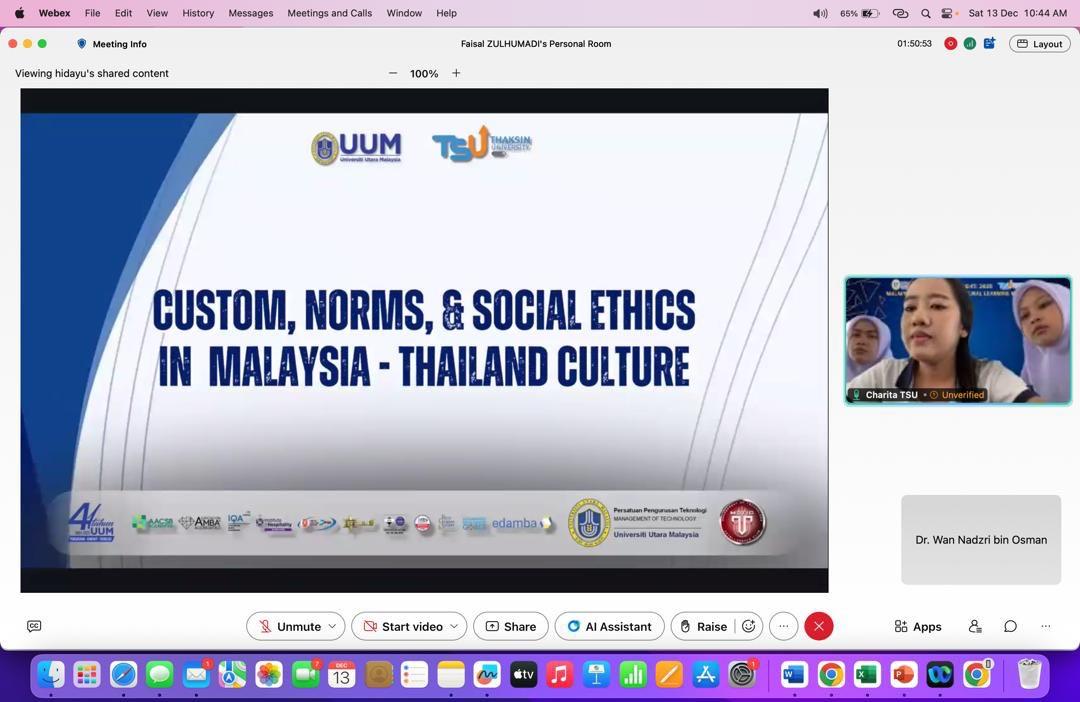Leave the meeting with red X button
This screenshot has height=702, width=1080.
tap(818, 626)
